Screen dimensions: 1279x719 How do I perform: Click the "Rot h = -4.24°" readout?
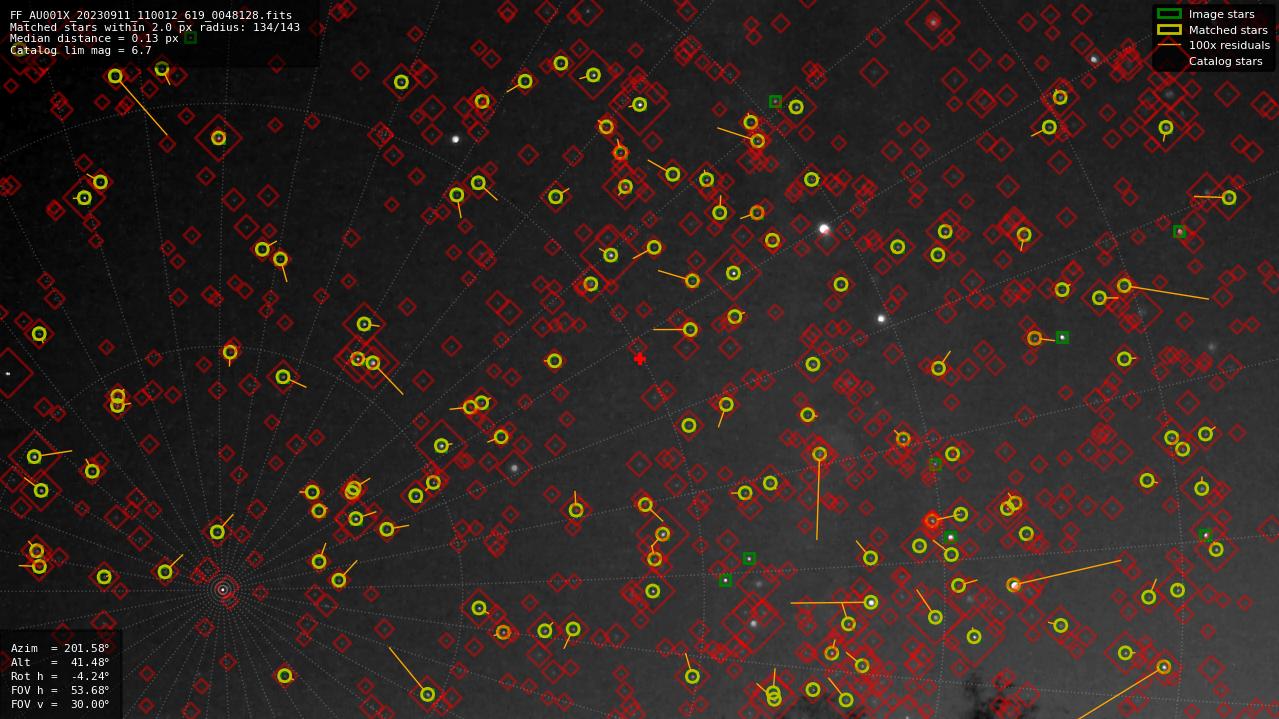[60, 676]
